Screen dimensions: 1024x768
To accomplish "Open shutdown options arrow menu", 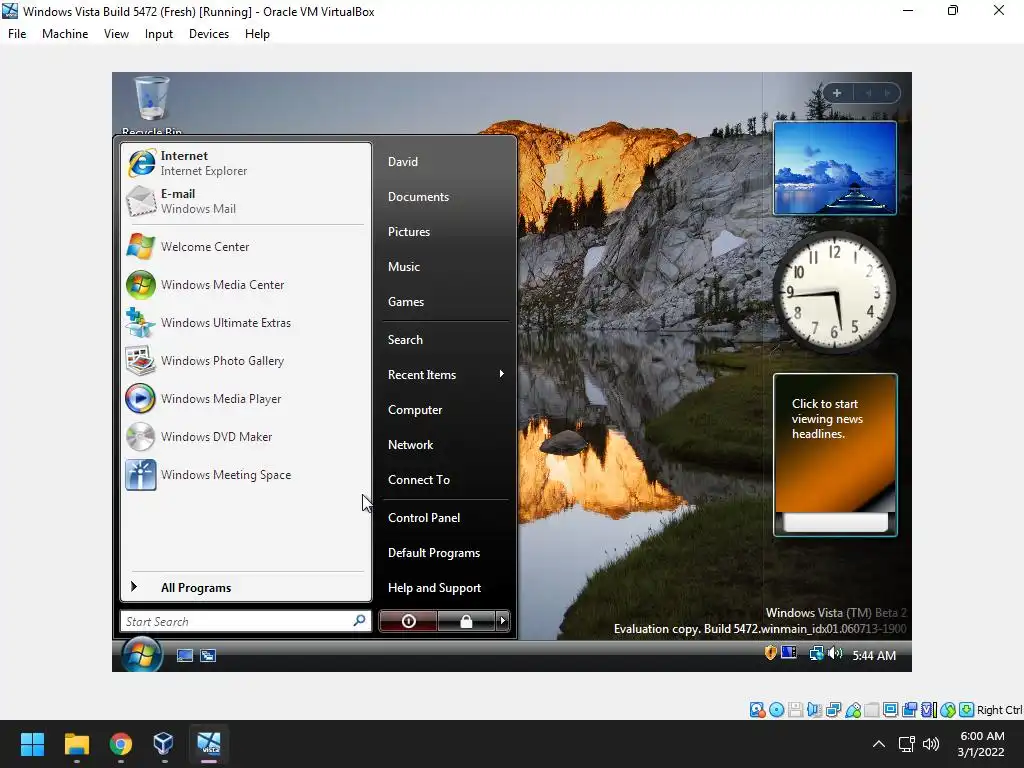I will pos(502,620).
